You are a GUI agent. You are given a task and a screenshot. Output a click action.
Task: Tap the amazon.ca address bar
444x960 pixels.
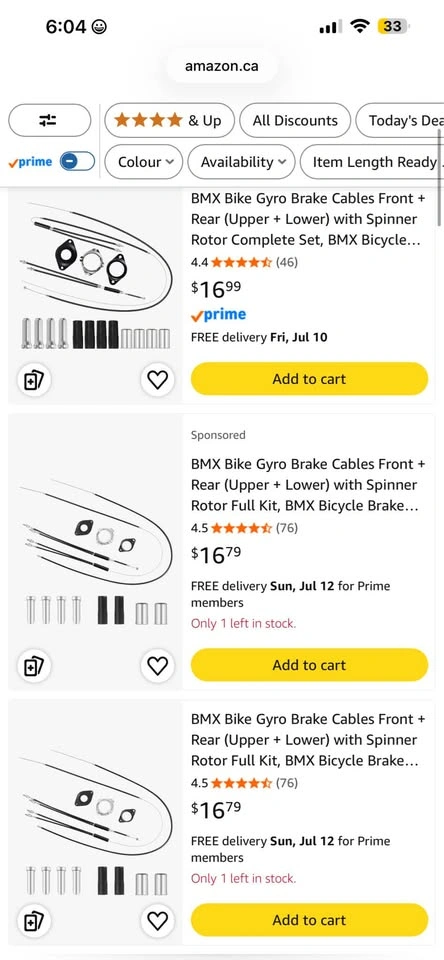coord(222,66)
